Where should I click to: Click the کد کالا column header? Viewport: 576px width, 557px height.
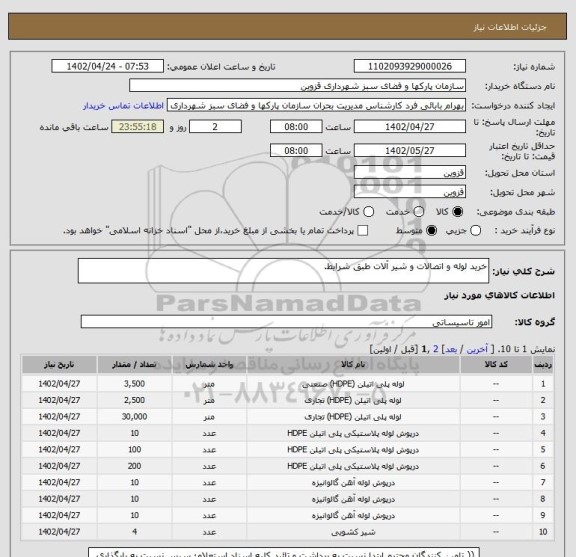[x=496, y=365]
